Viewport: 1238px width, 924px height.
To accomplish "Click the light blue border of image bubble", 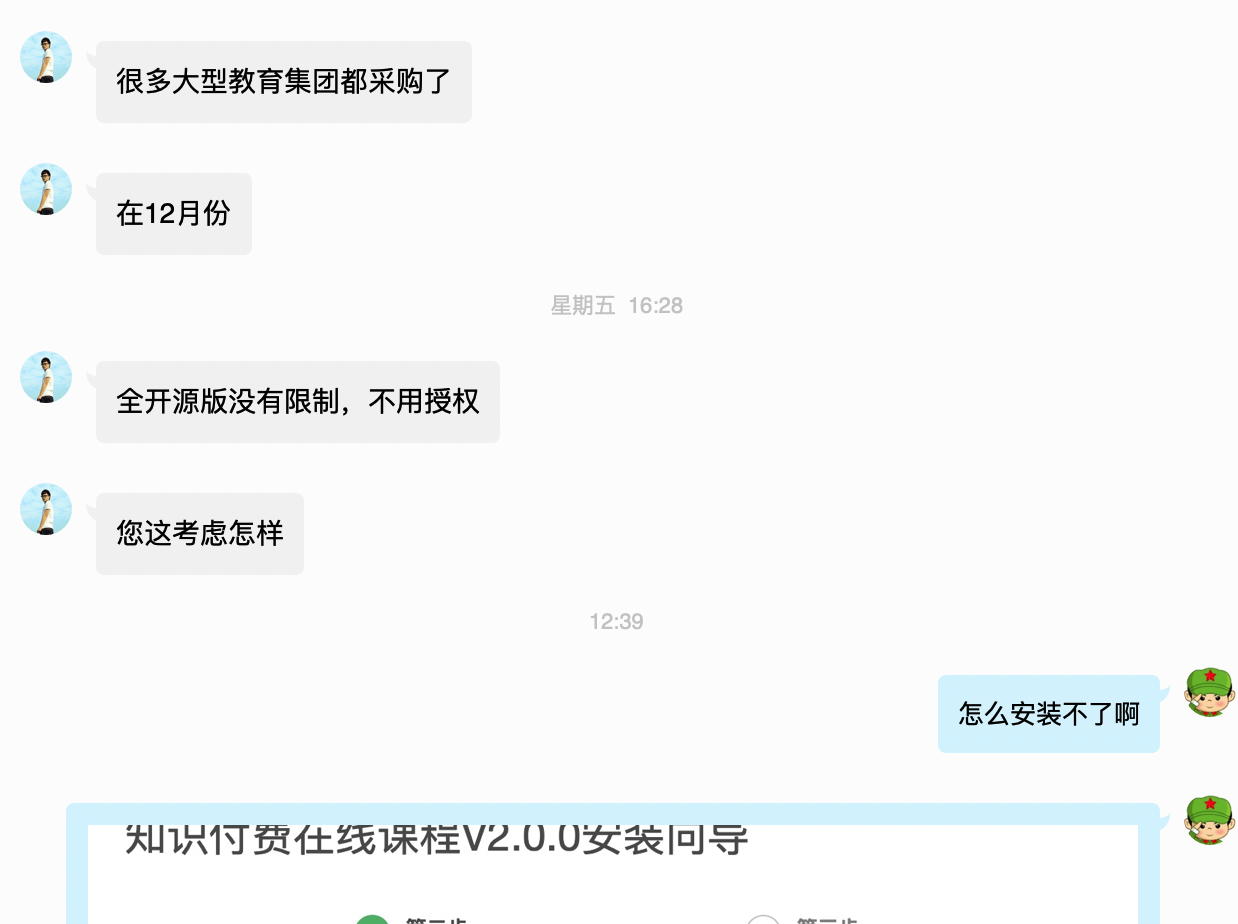I will pos(77,870).
